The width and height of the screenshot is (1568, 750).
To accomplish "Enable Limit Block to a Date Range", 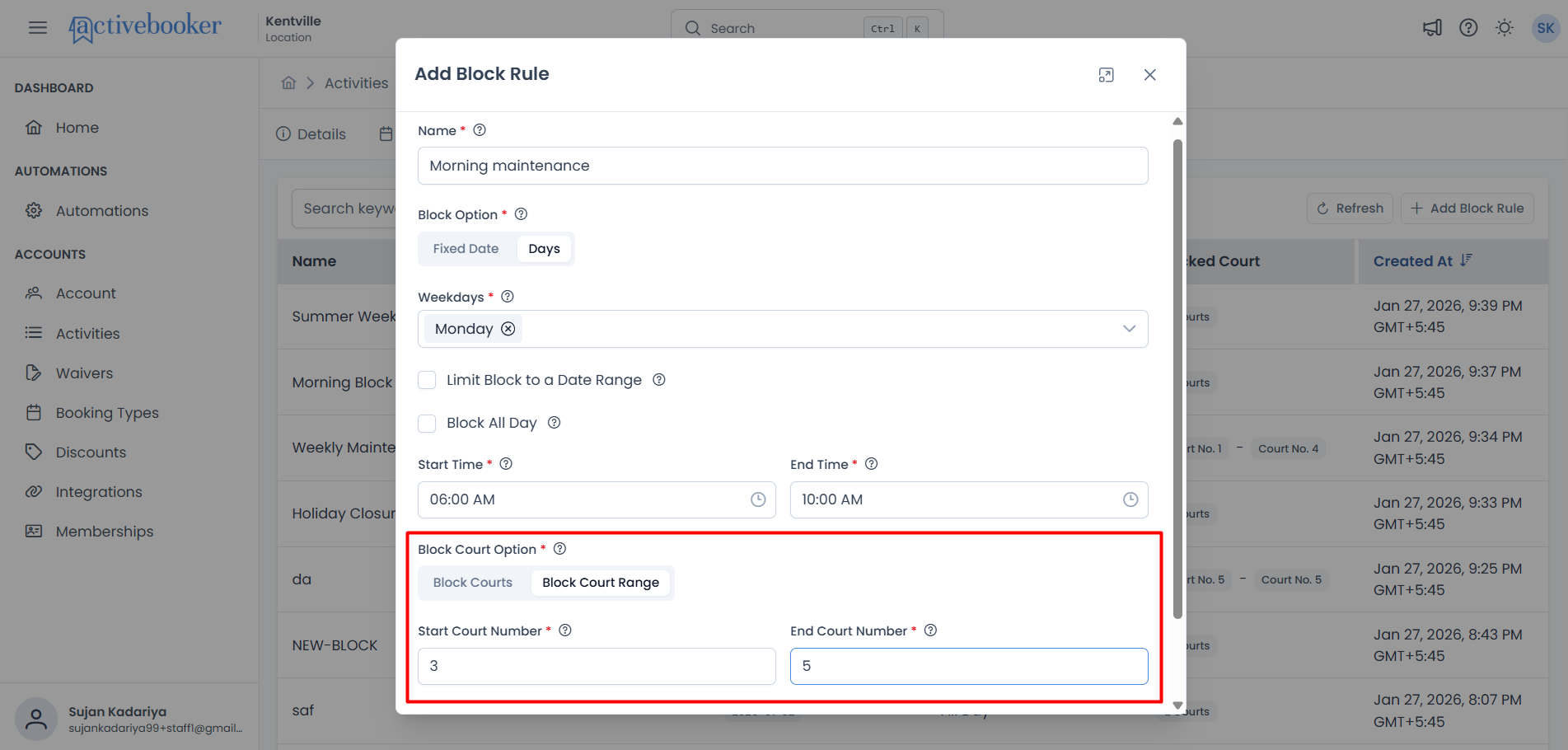I will coord(427,380).
